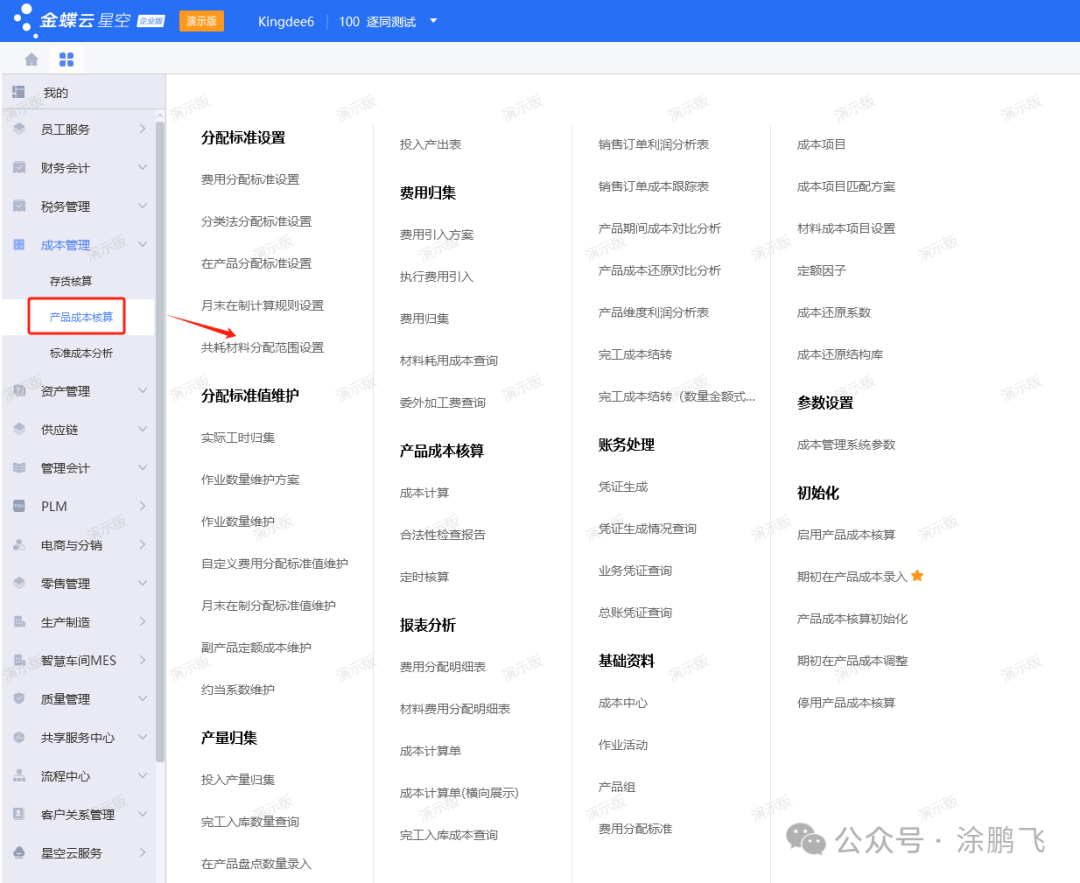This screenshot has height=883, width=1080.
Task: Click the home icon tab
Action: (32, 59)
